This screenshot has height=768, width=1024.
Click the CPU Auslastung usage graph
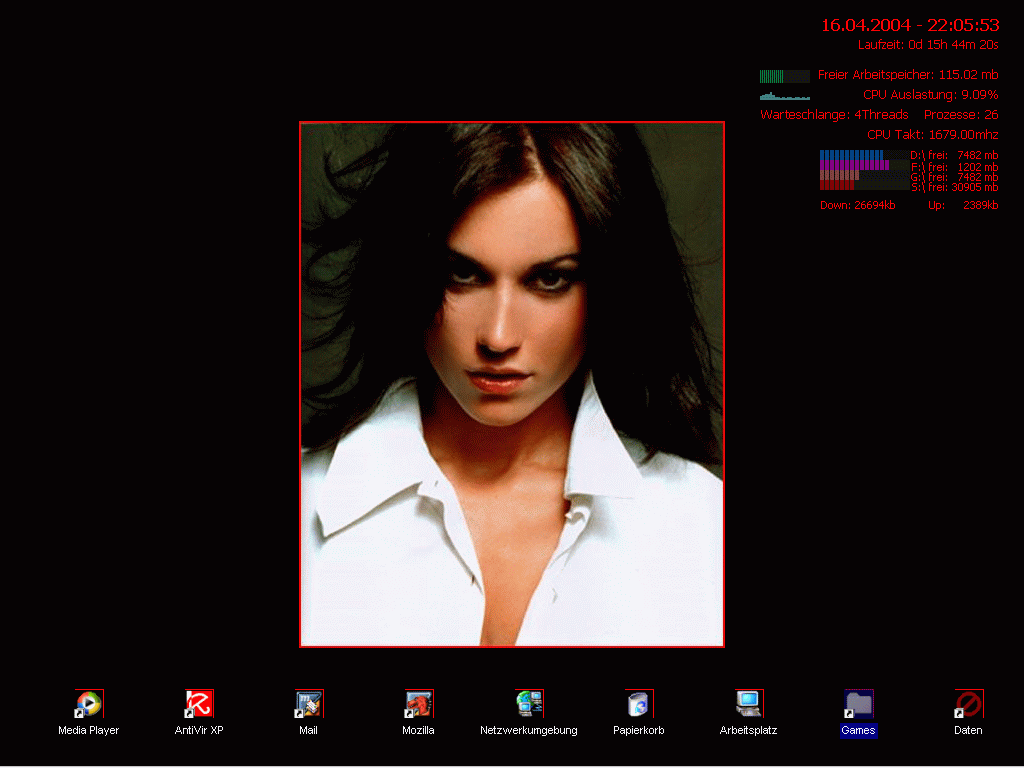pyautogui.click(x=784, y=96)
